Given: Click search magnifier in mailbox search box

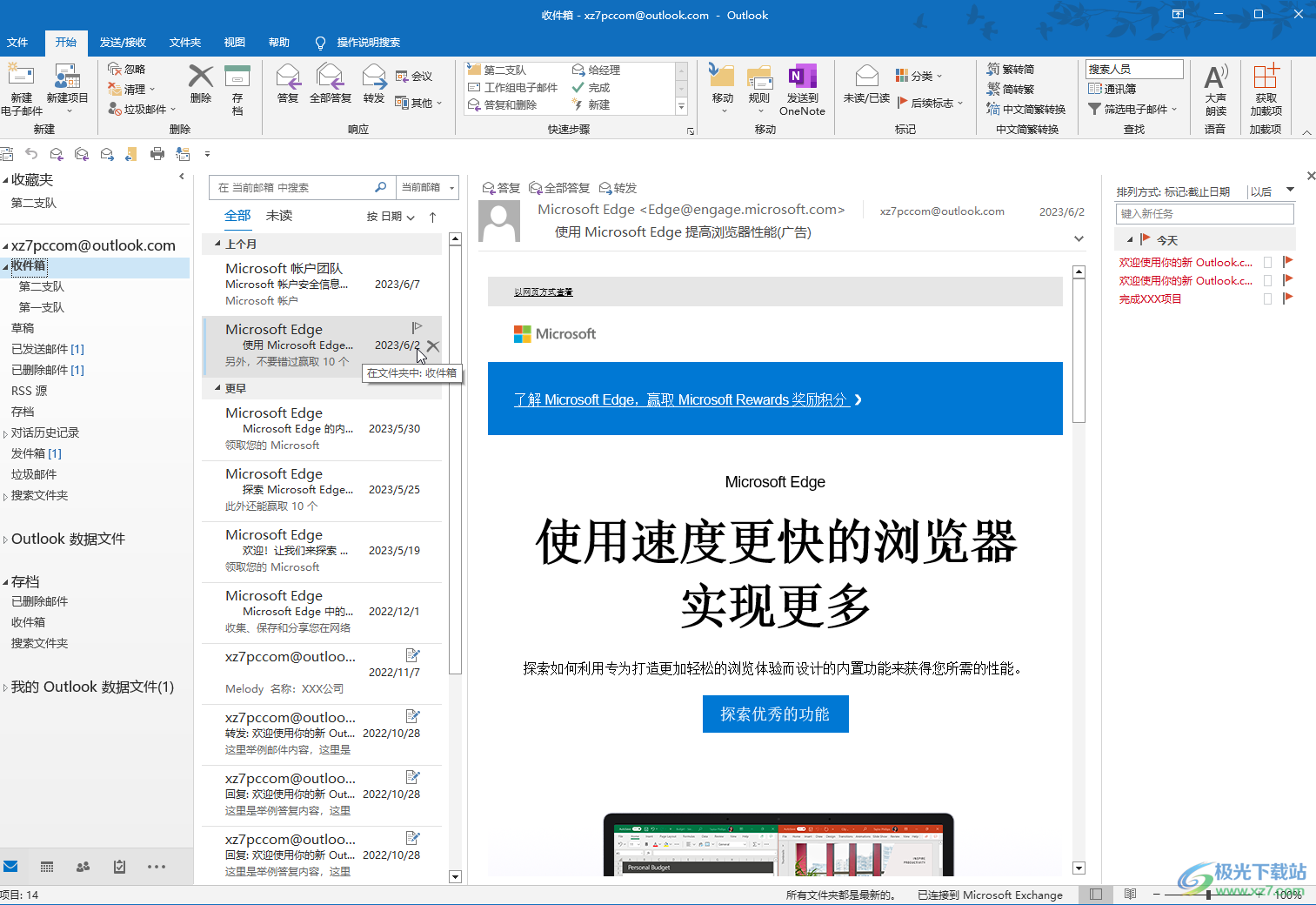Looking at the screenshot, I should point(380,187).
